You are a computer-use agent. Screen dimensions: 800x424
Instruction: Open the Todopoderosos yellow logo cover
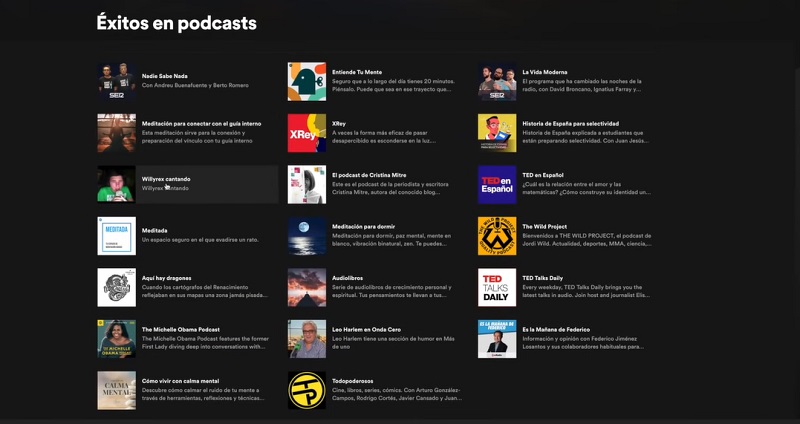pyautogui.click(x=307, y=390)
